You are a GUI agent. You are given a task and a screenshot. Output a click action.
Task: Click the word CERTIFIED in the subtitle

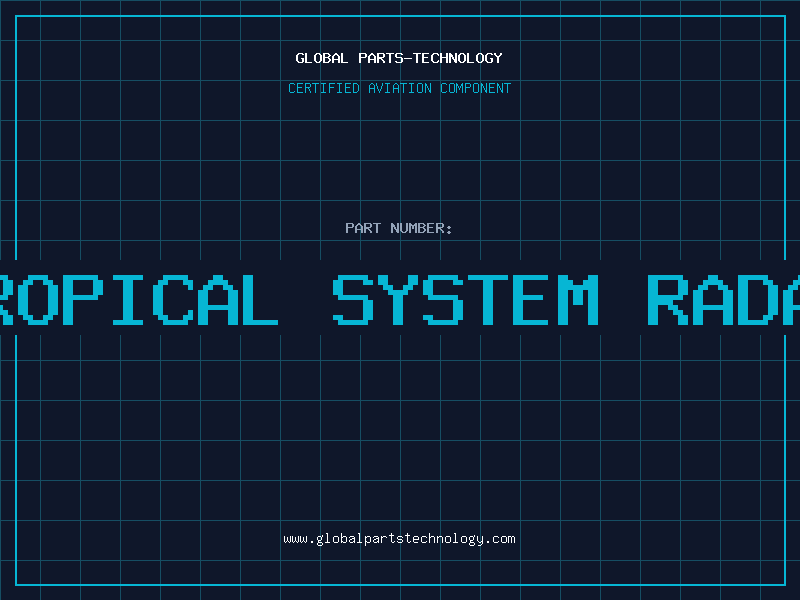pyautogui.click(x=324, y=88)
